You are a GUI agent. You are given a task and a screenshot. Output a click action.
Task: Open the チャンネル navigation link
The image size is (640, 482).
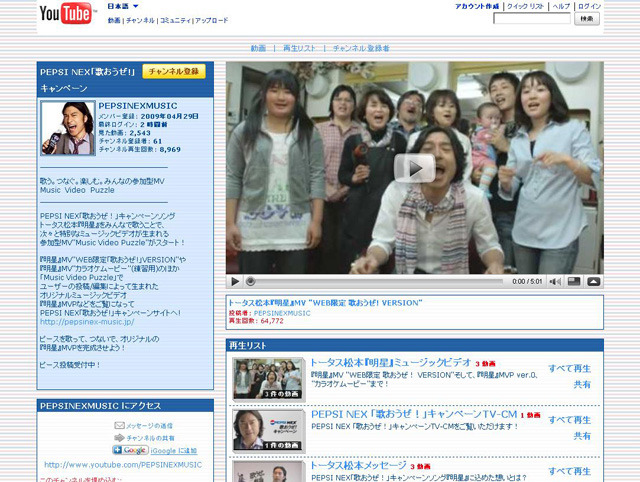(140, 20)
